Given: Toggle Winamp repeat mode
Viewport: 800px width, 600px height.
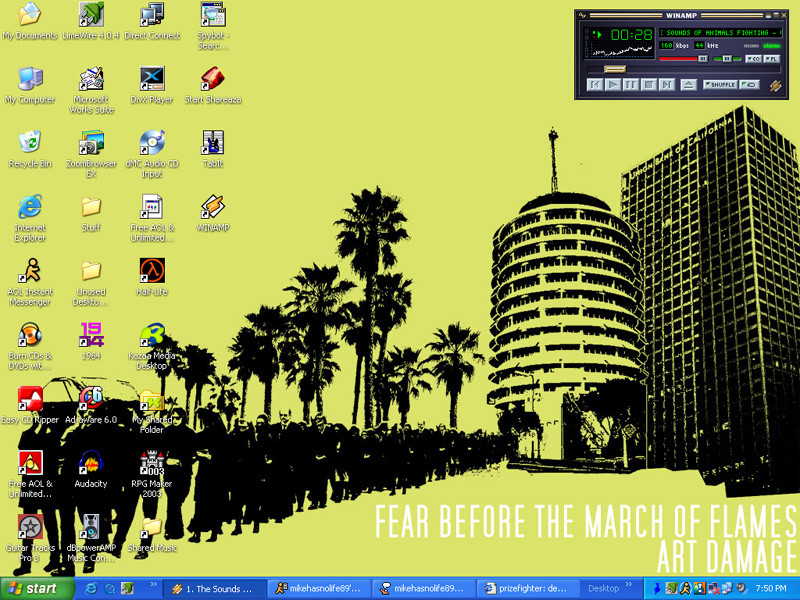Looking at the screenshot, I should pyautogui.click(x=749, y=85).
